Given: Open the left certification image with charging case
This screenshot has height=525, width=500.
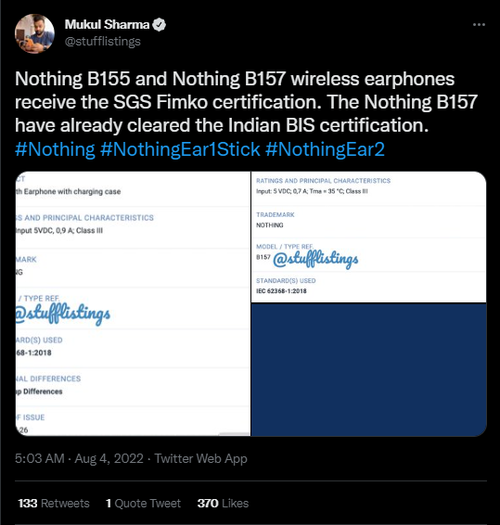Looking at the screenshot, I should click(x=133, y=304).
